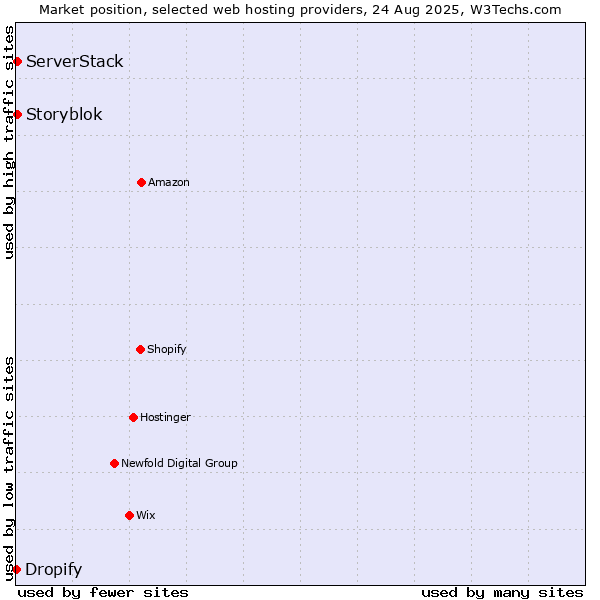Click the Storyblok red data point

point(18,114)
